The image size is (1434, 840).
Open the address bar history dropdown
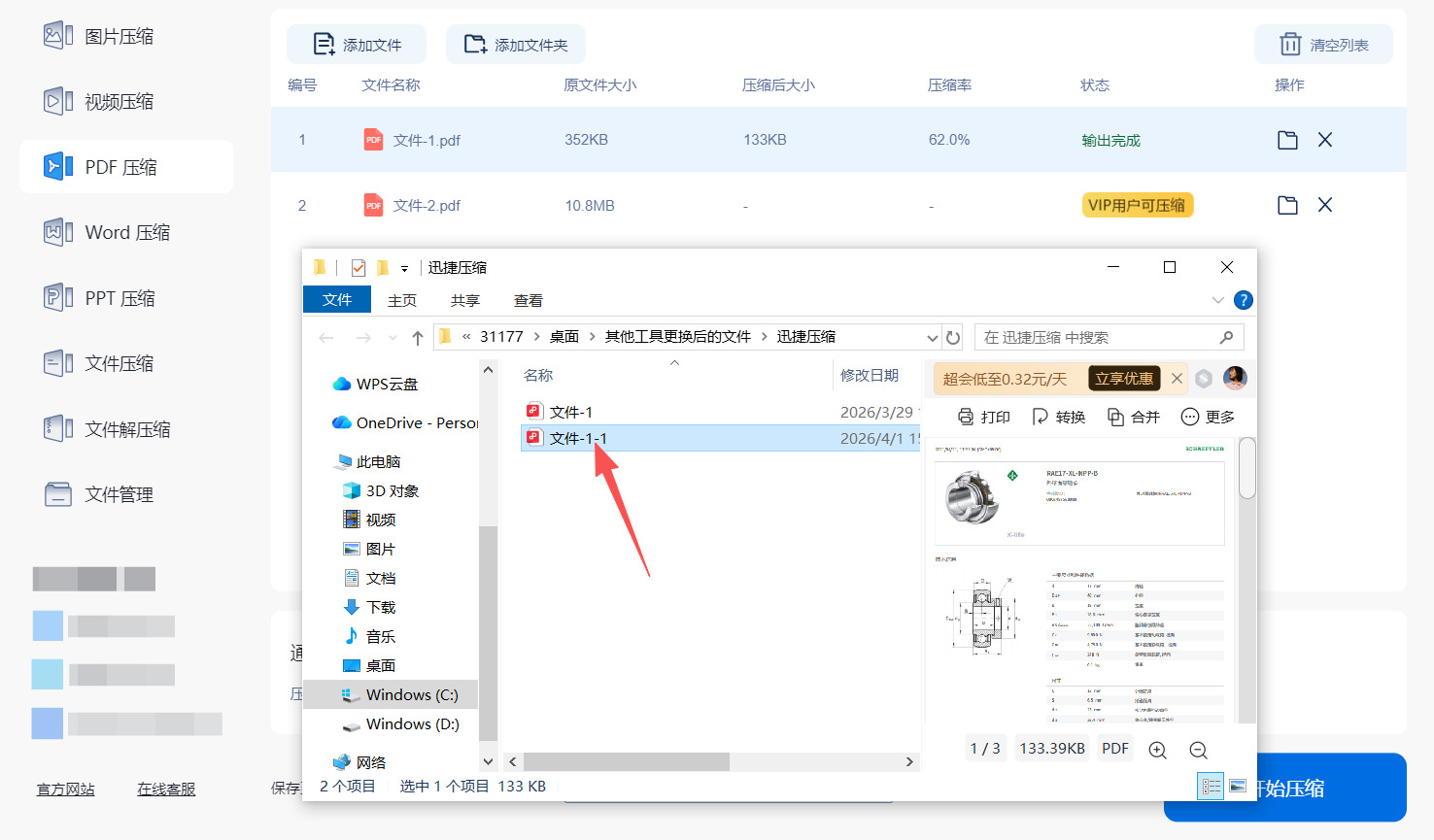[933, 338]
